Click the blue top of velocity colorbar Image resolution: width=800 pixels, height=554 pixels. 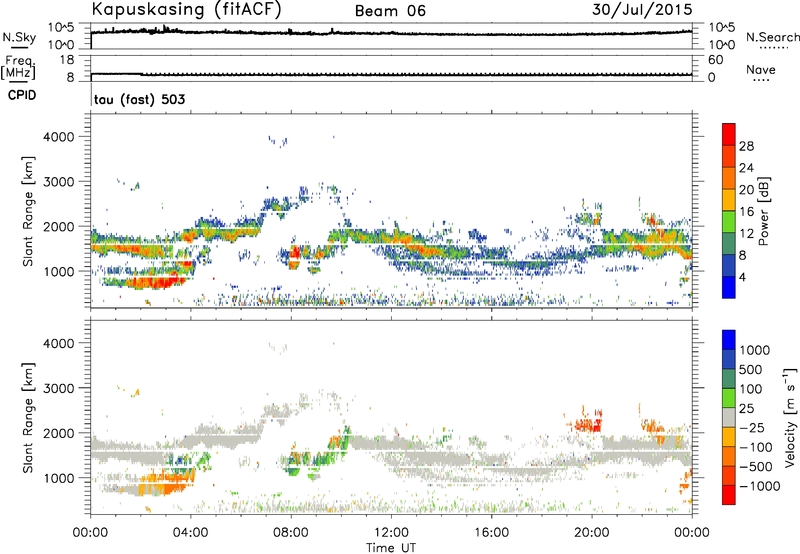click(x=729, y=340)
